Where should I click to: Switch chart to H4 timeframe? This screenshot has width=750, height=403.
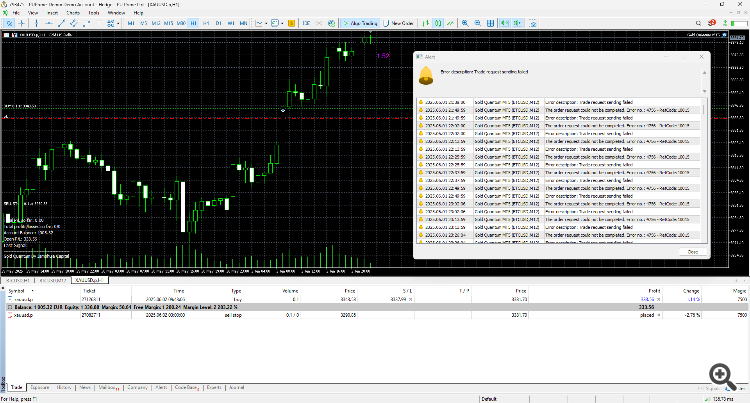click(206, 23)
